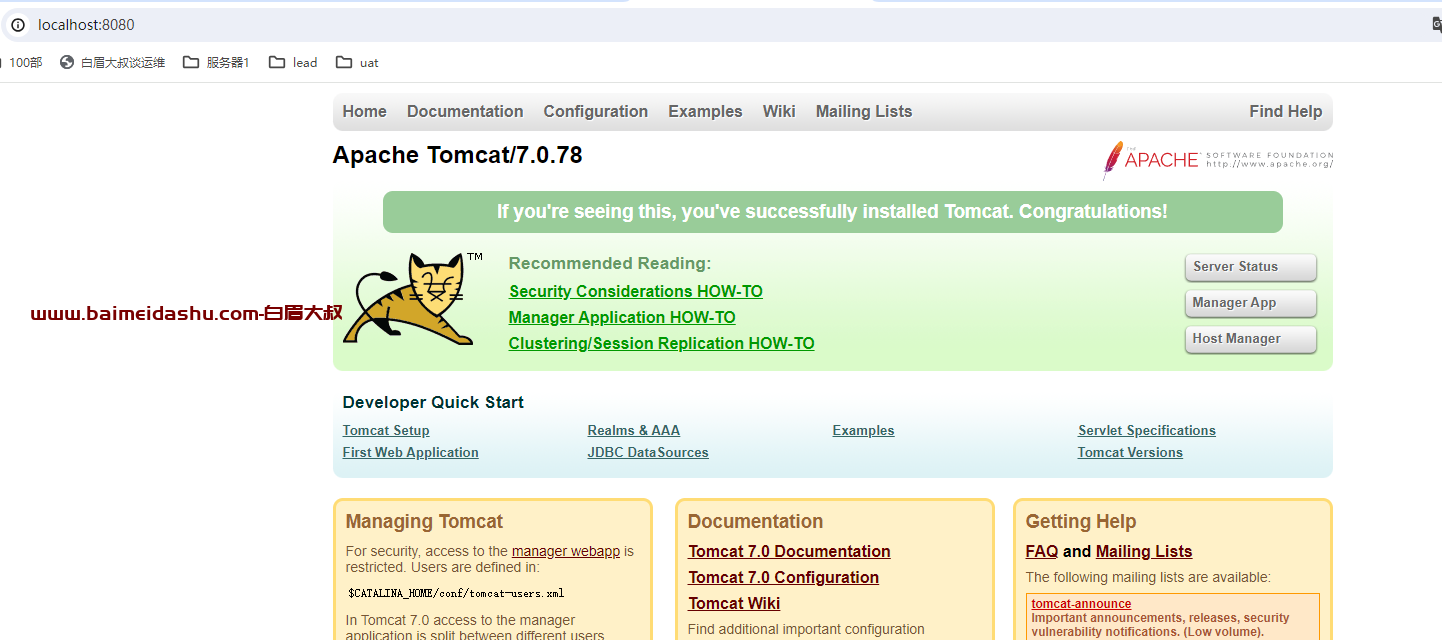
Task: Click the Recommended Reading heading
Action: [x=610, y=263]
